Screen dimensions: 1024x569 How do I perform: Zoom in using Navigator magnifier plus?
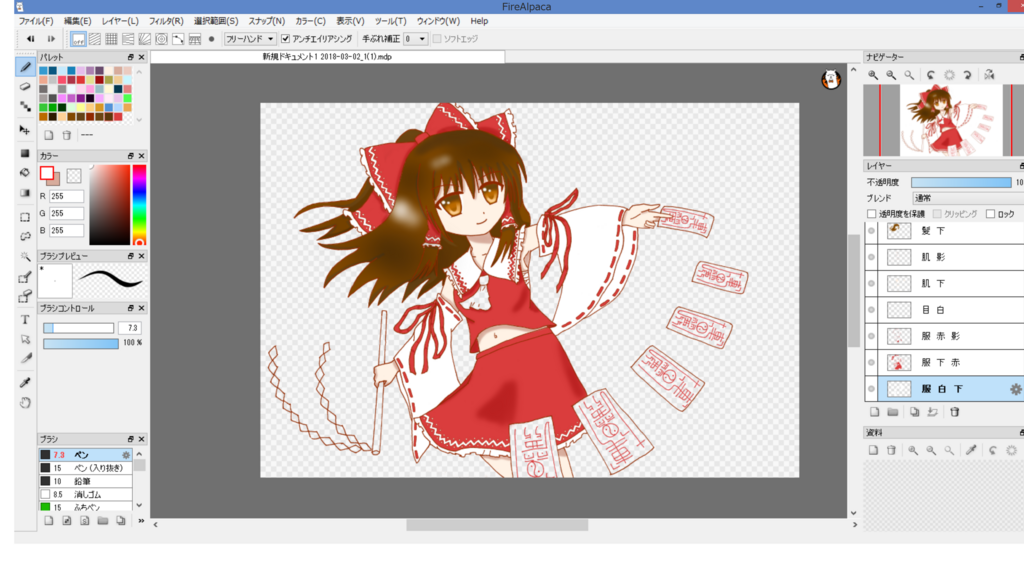[x=873, y=75]
